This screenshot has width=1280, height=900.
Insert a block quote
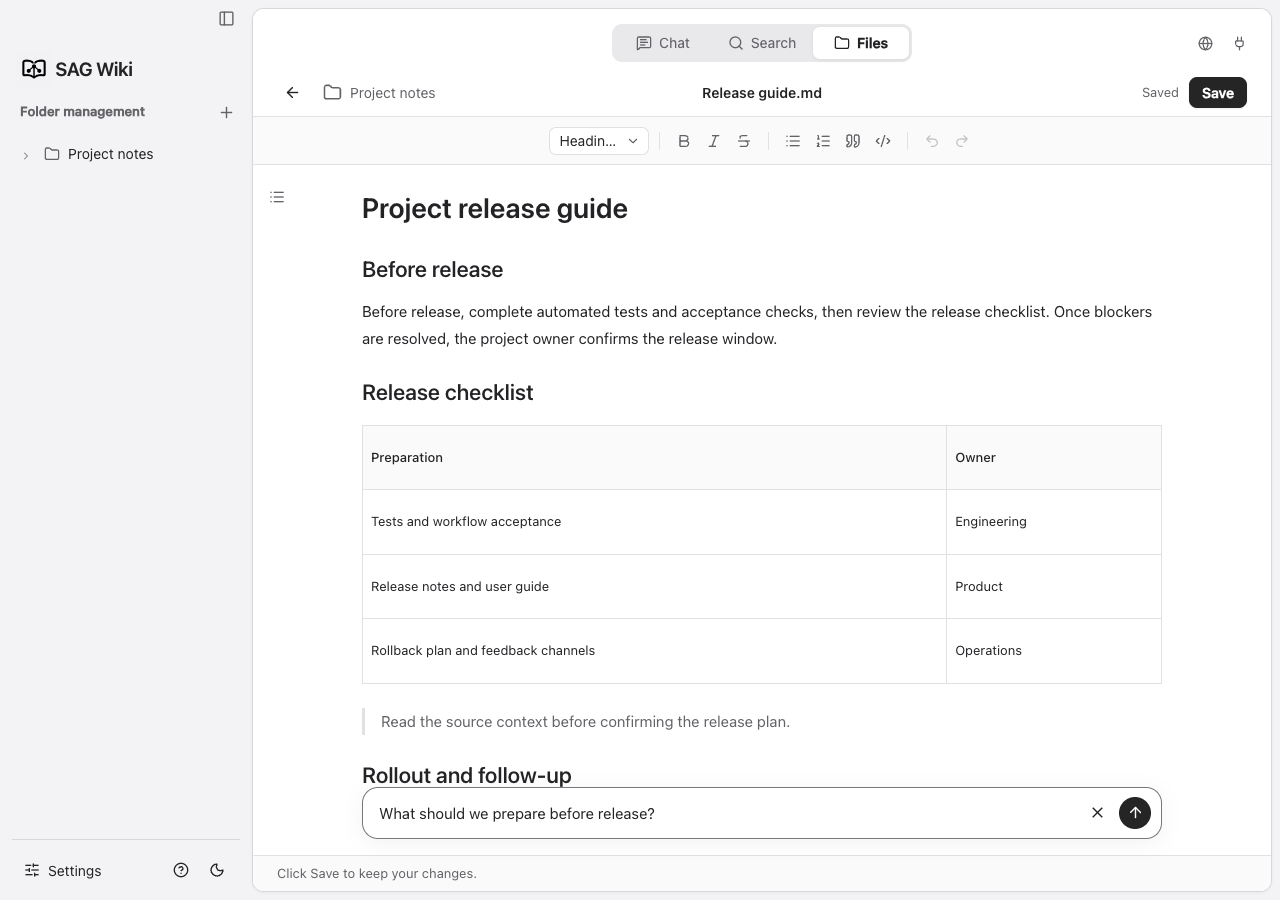click(853, 141)
